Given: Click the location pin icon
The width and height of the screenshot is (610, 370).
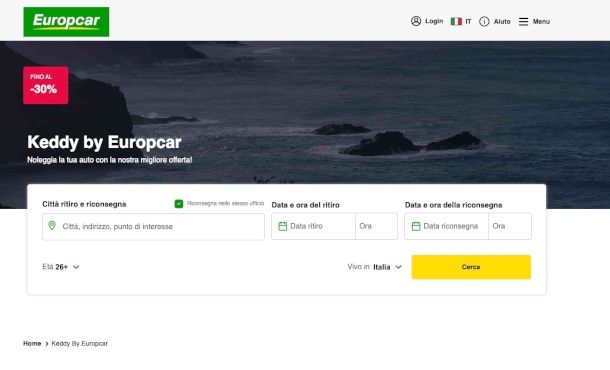Looking at the screenshot, I should [x=52, y=226].
